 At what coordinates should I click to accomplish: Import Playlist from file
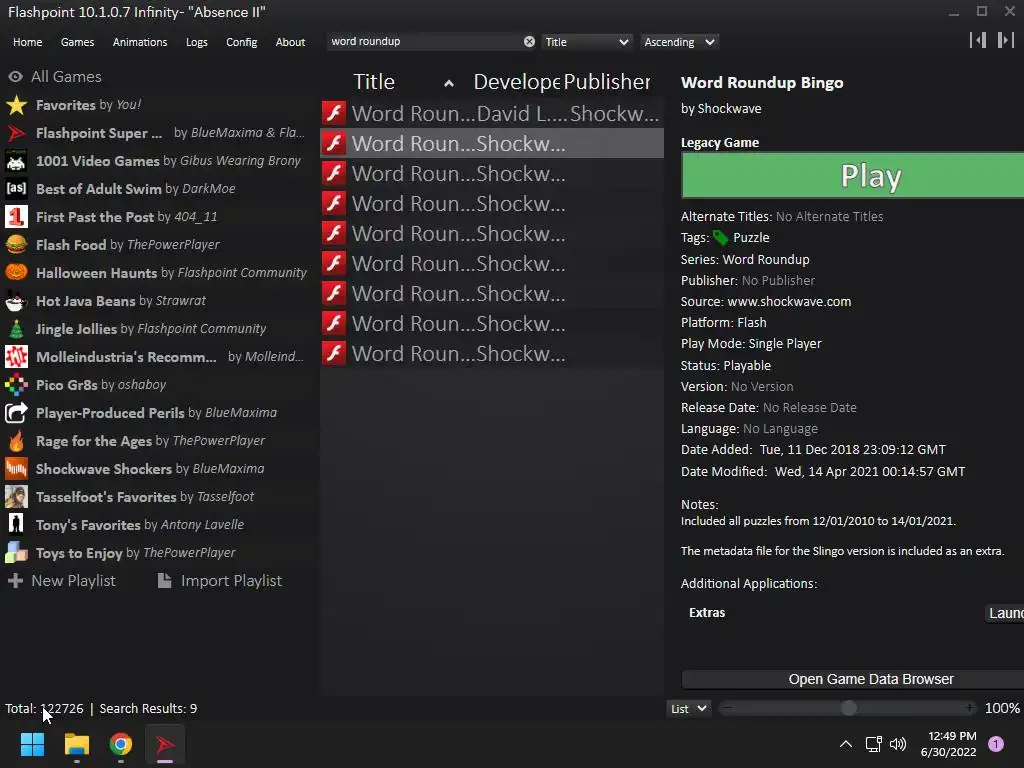[x=219, y=581]
